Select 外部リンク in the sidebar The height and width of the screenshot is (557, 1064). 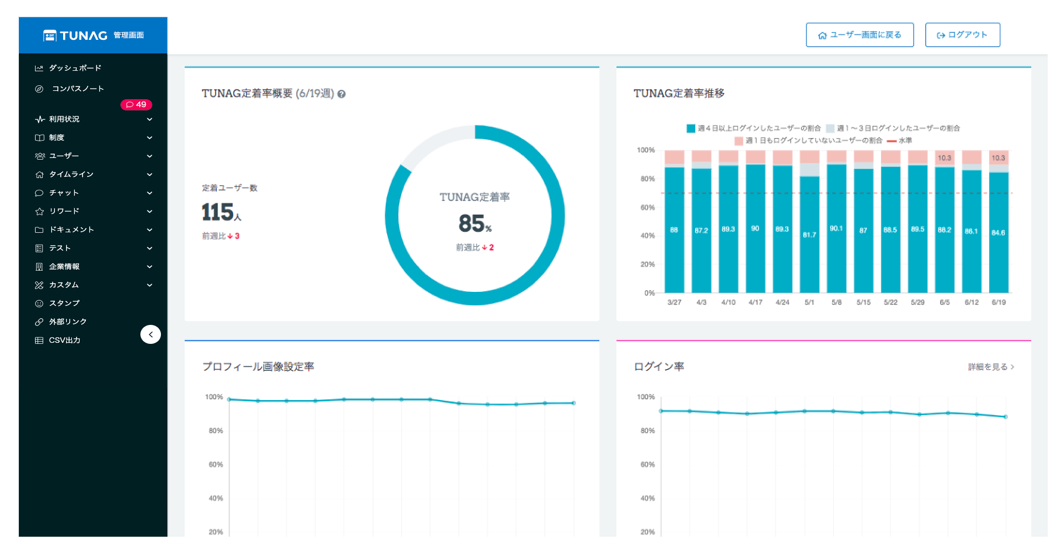point(68,322)
